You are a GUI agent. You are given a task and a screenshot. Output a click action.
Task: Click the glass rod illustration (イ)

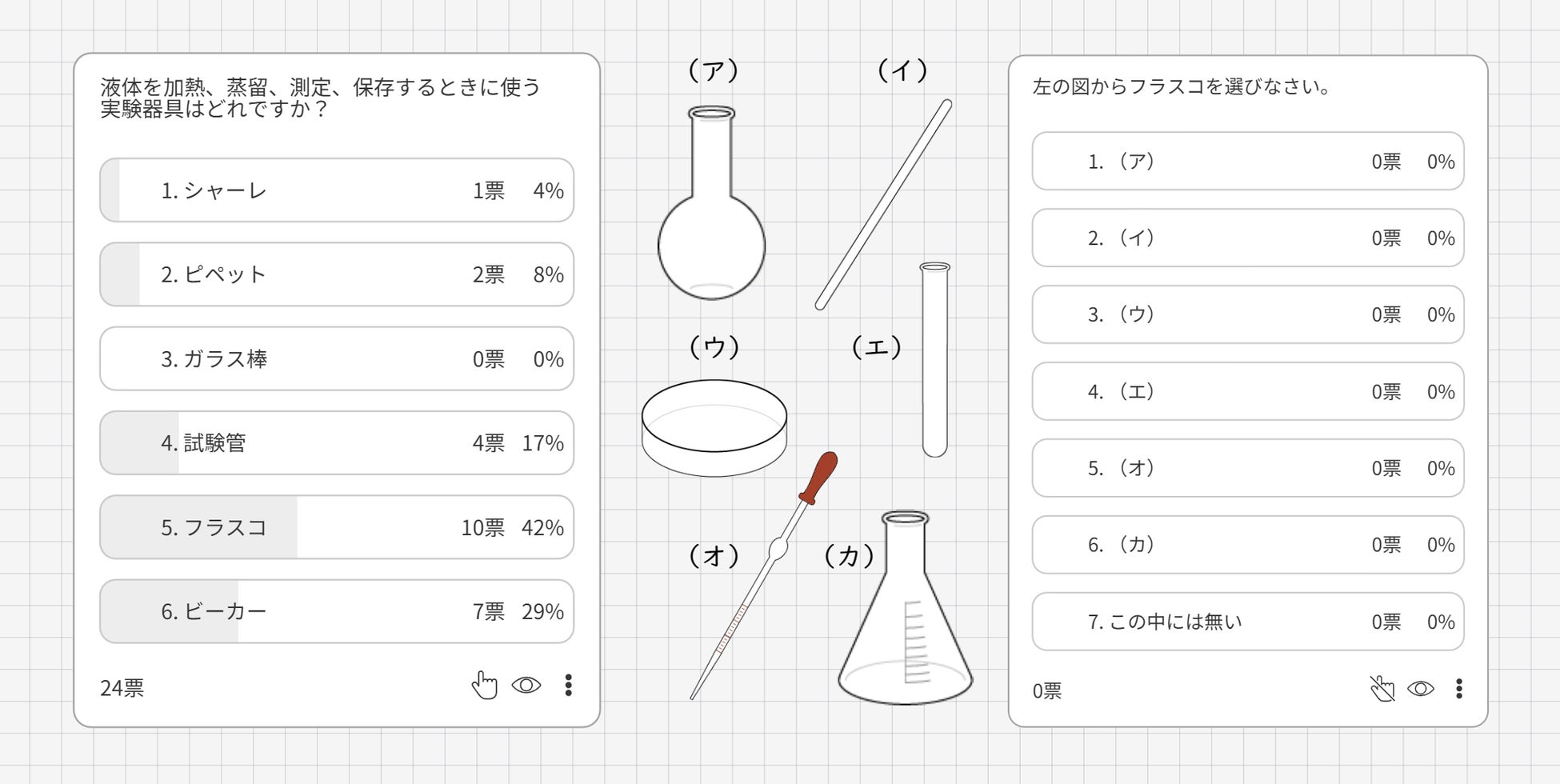pyautogui.click(x=884, y=204)
